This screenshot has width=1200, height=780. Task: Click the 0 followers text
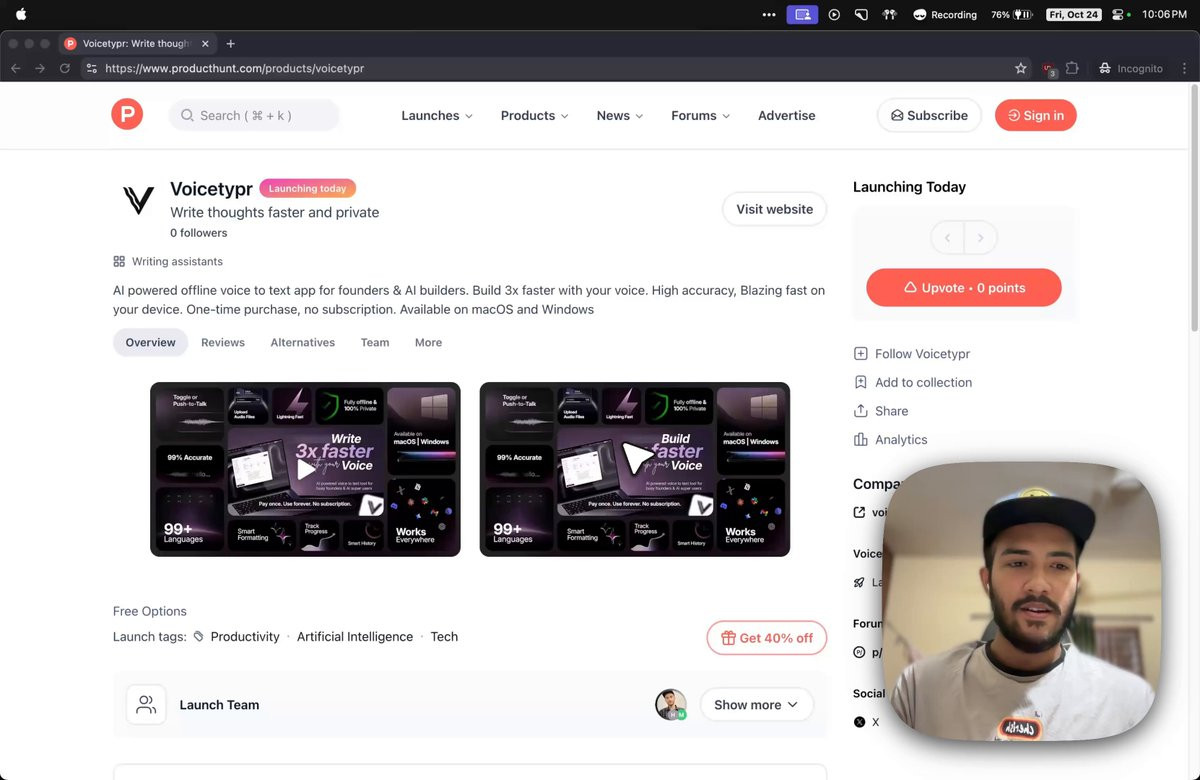click(x=198, y=233)
